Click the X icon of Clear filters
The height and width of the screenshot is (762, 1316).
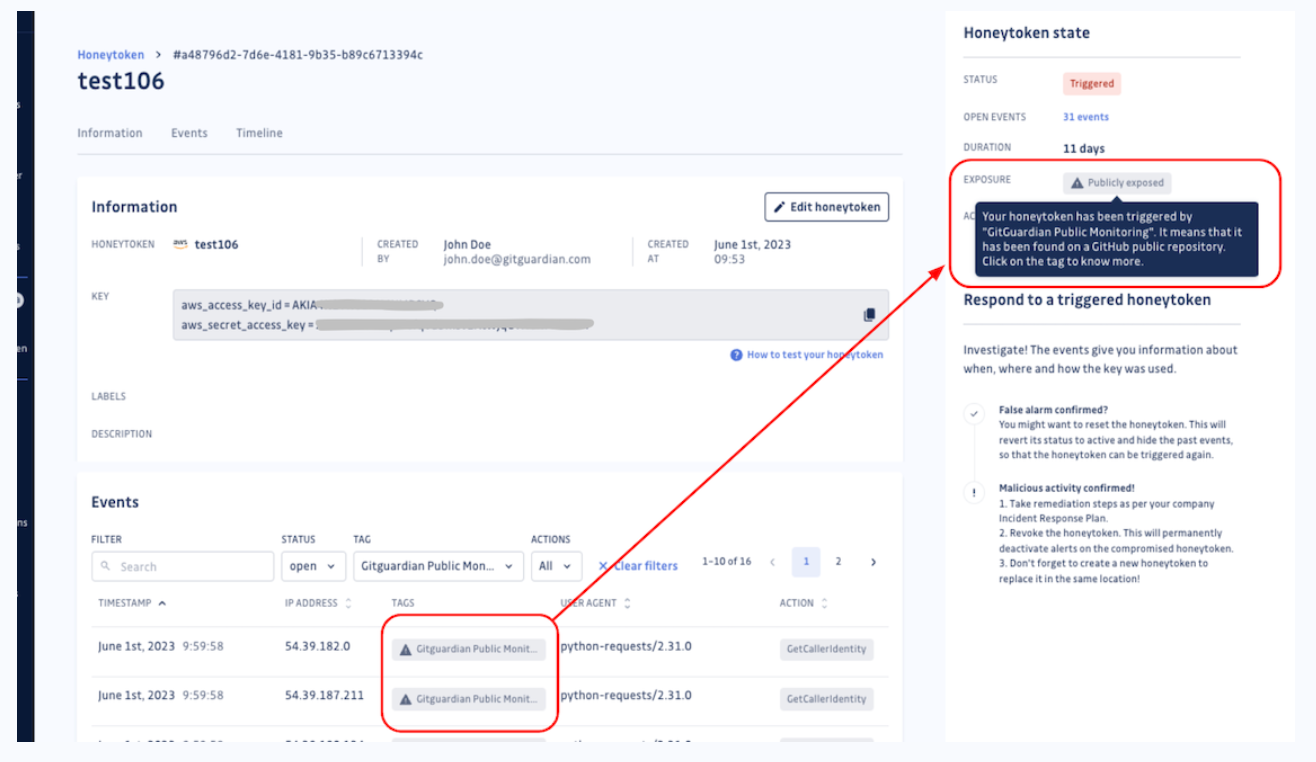pos(603,566)
